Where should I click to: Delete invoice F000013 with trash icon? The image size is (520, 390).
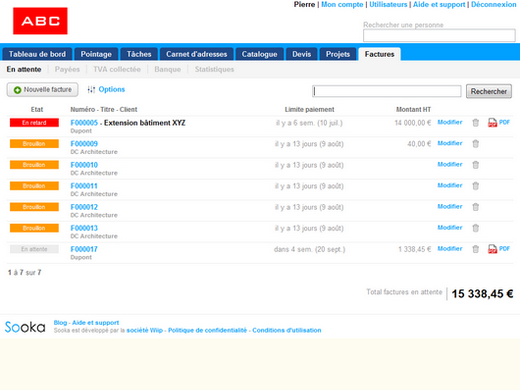point(476,228)
